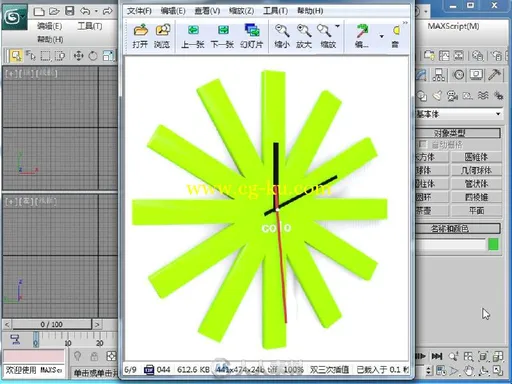The width and height of the screenshot is (512, 384).
Task: Click 放大 zoom in magnifier
Action: [x=304, y=36]
